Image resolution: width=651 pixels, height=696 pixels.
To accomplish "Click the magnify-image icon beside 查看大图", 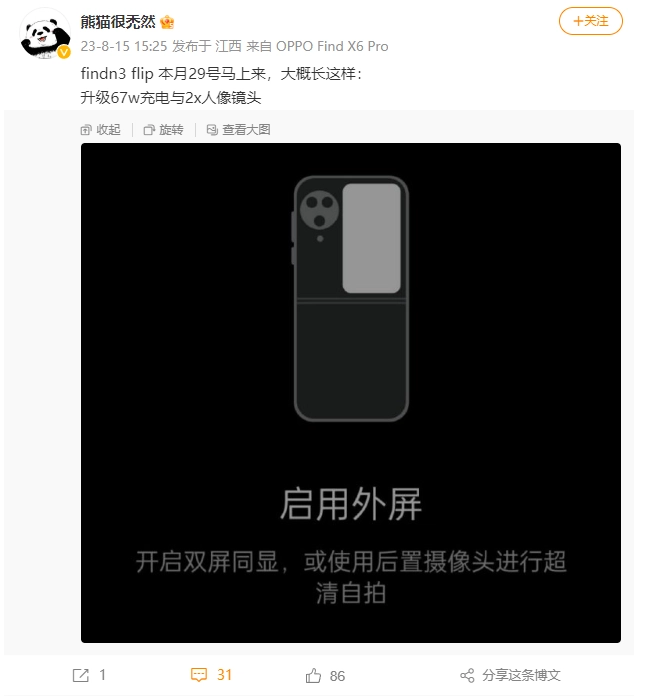I will (x=212, y=130).
